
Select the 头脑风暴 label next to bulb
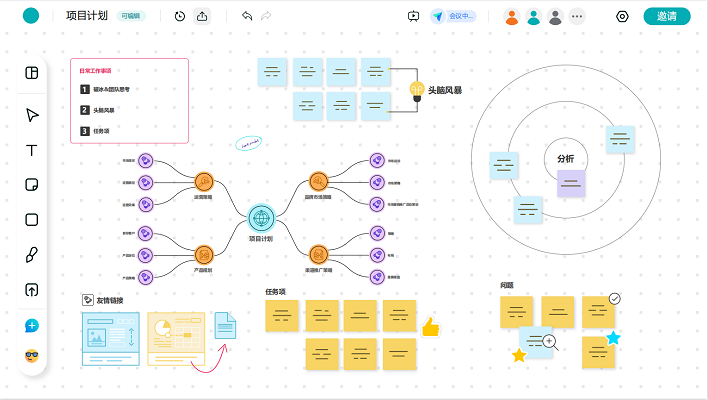(x=445, y=90)
